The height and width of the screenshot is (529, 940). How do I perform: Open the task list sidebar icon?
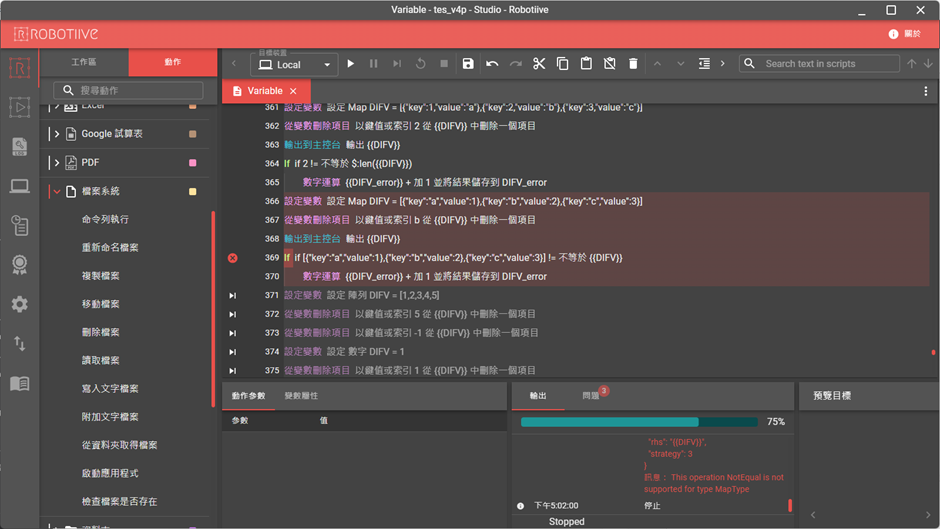tap(19, 226)
